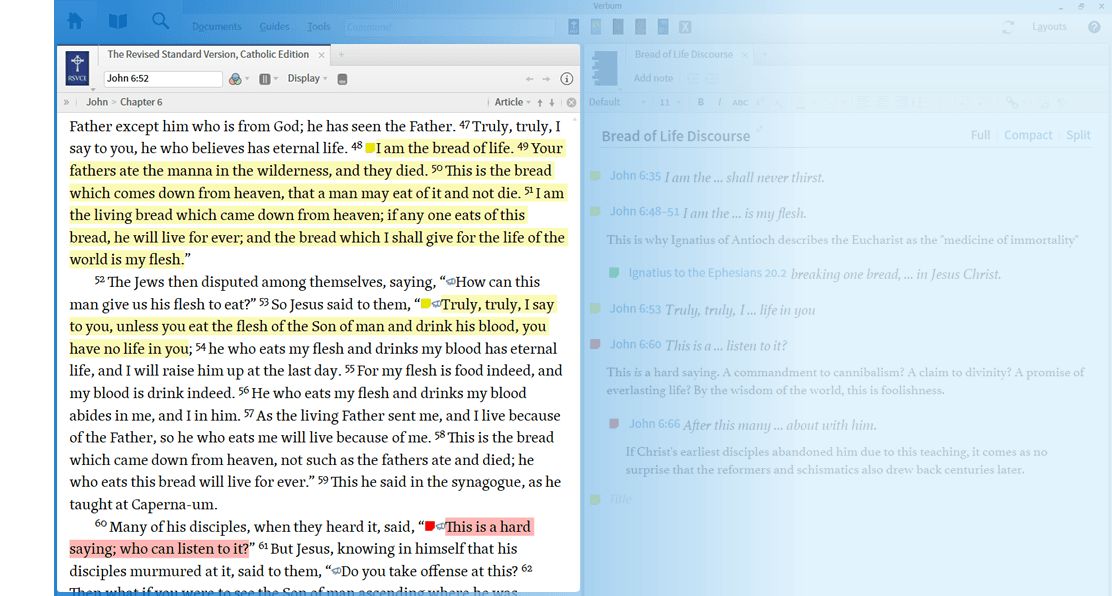Open the visual filters dropdown arrow

247,79
